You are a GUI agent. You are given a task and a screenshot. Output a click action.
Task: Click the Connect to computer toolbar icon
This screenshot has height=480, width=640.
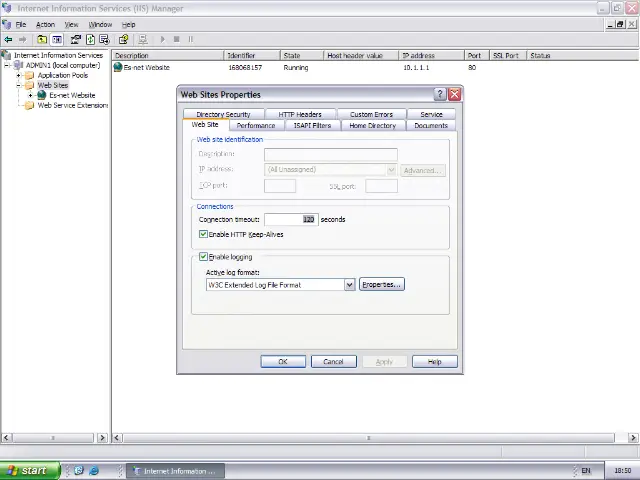pyautogui.click(x=142, y=40)
